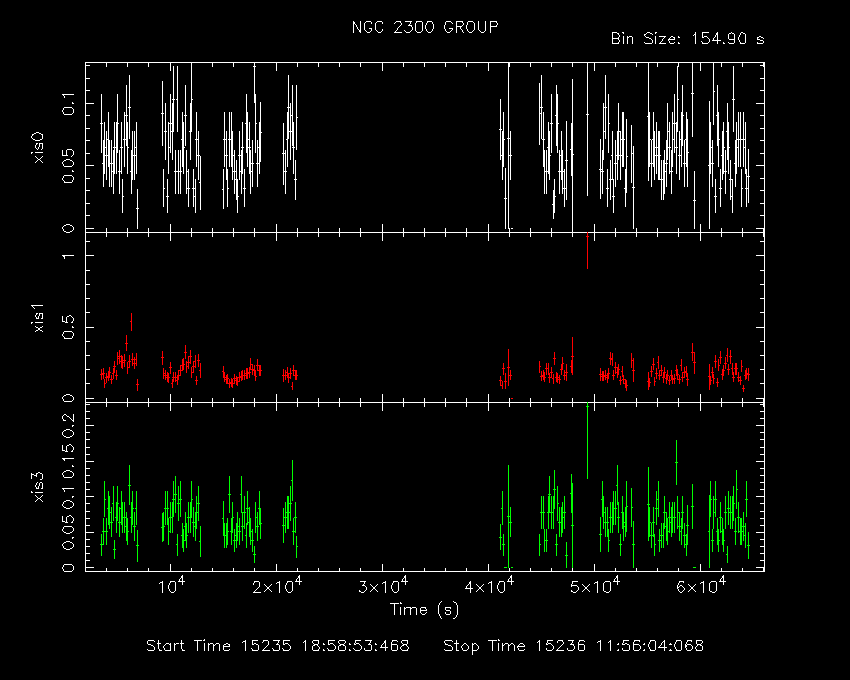Click the 0.5 tick label on xis1 axis
The width and height of the screenshot is (850, 680).
(68, 328)
